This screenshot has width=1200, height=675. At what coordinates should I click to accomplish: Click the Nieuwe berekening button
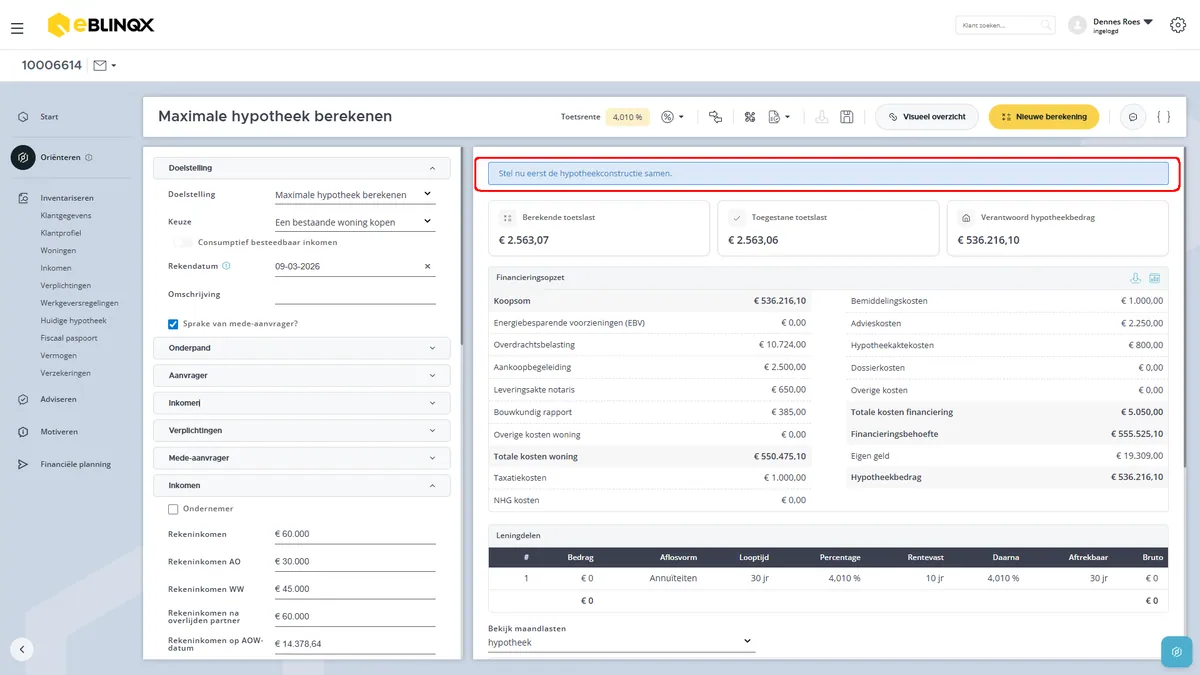coord(1044,117)
